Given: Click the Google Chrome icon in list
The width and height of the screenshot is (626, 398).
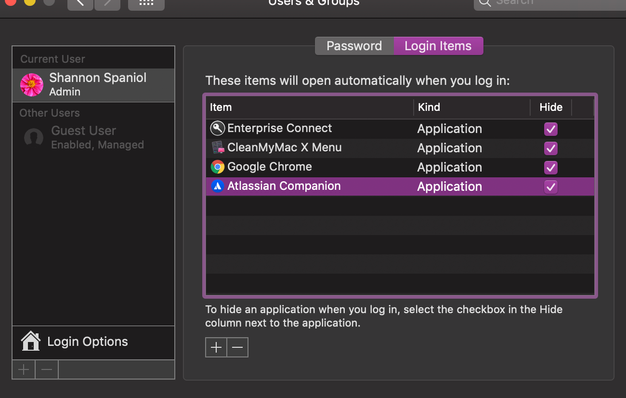Looking at the screenshot, I should (218, 167).
